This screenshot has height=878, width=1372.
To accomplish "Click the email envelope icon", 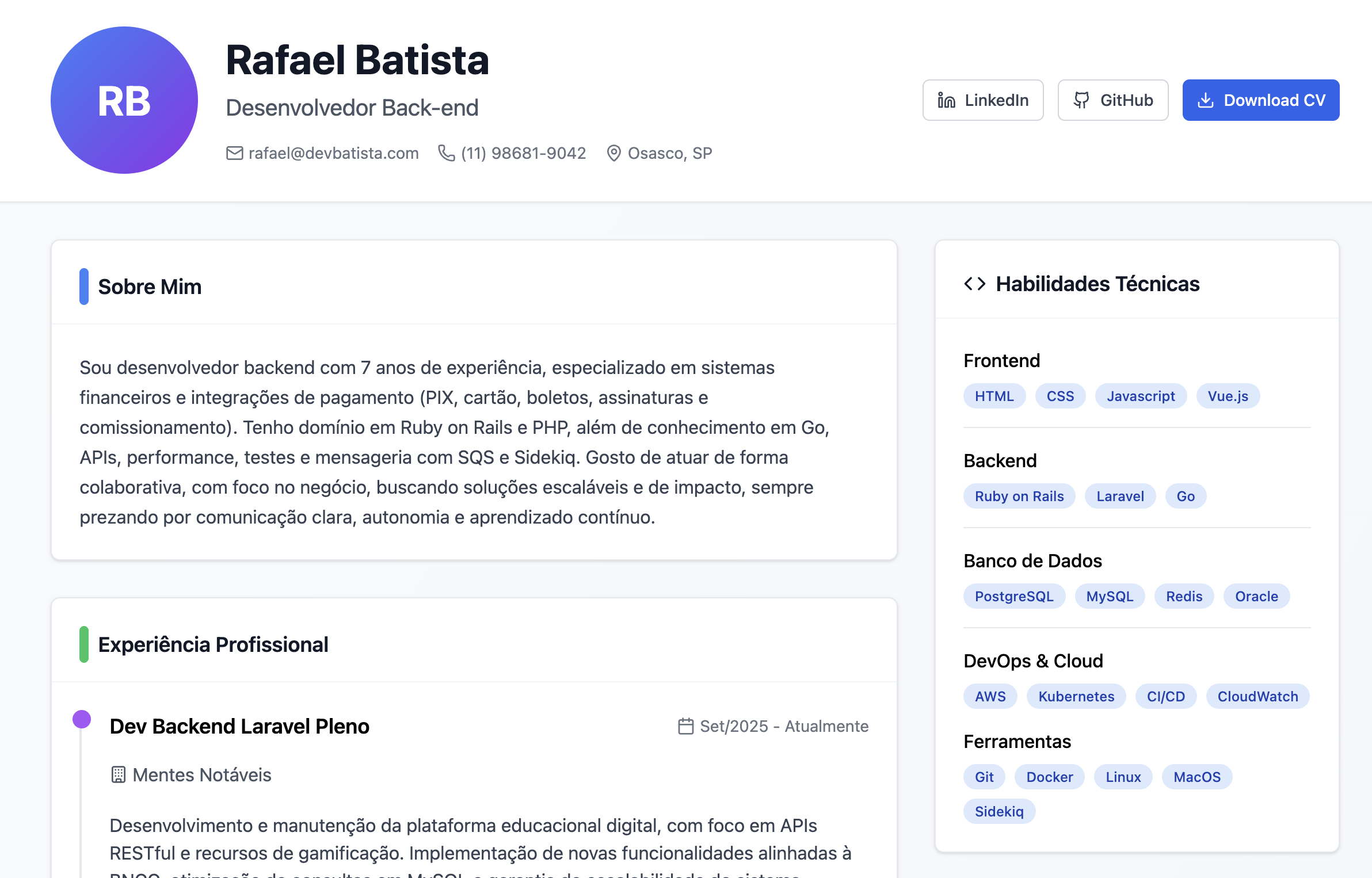I will pyautogui.click(x=234, y=152).
